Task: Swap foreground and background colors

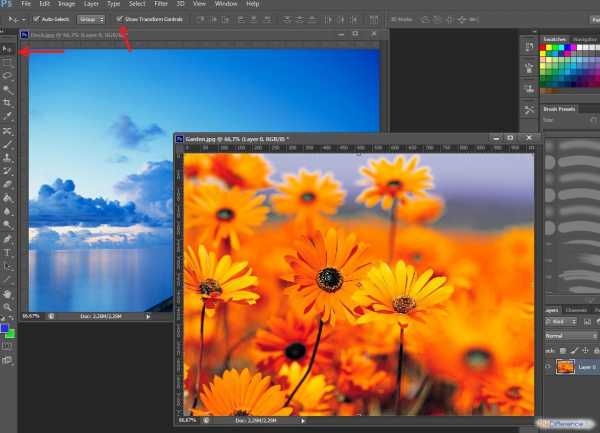Action: pyautogui.click(x=12, y=319)
